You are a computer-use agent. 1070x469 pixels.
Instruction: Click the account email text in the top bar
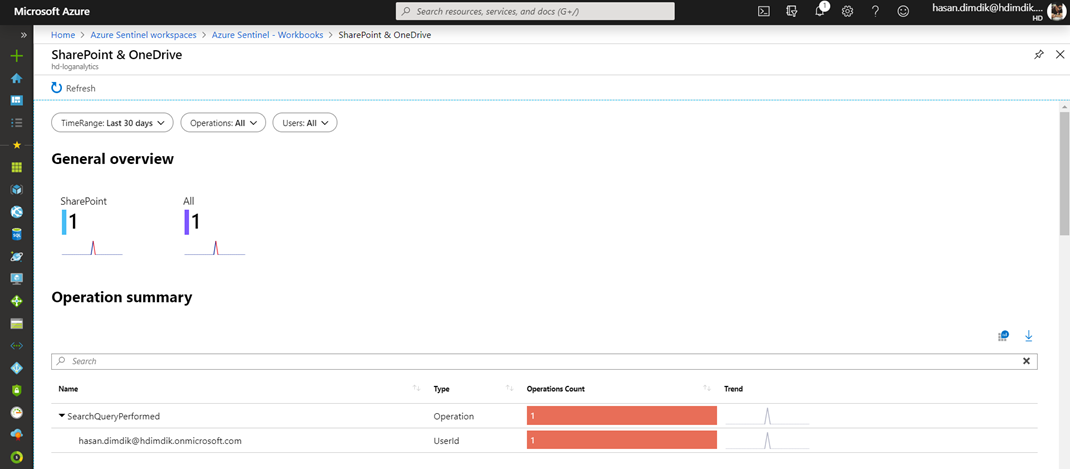pos(987,8)
